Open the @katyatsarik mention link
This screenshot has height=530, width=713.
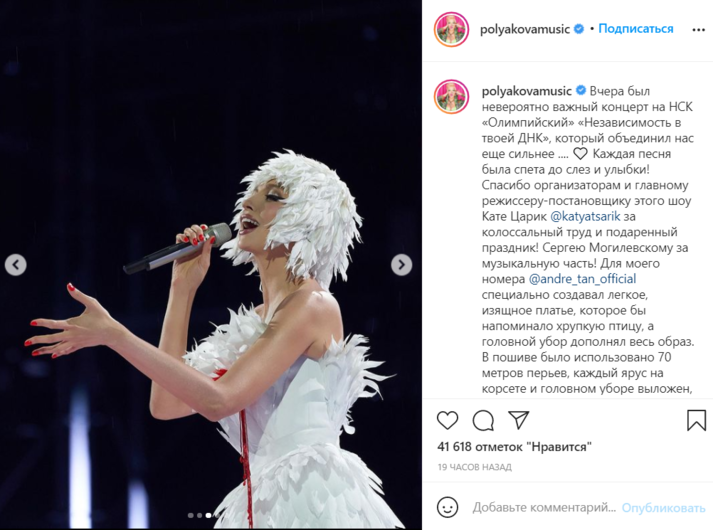585,216
